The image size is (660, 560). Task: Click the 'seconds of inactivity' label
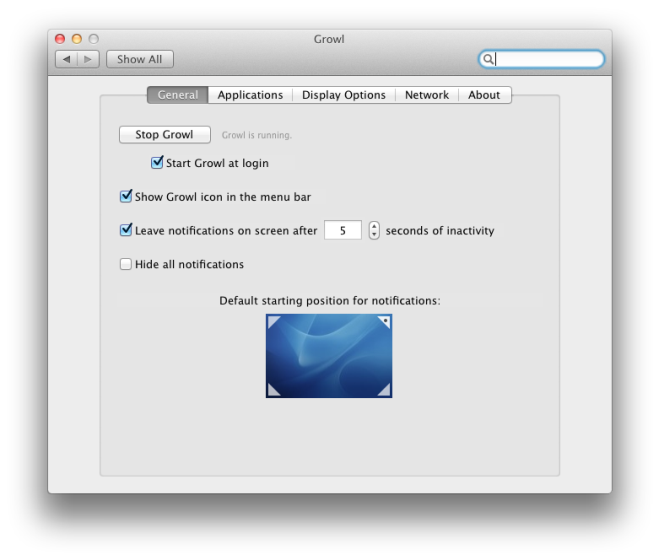pos(440,231)
